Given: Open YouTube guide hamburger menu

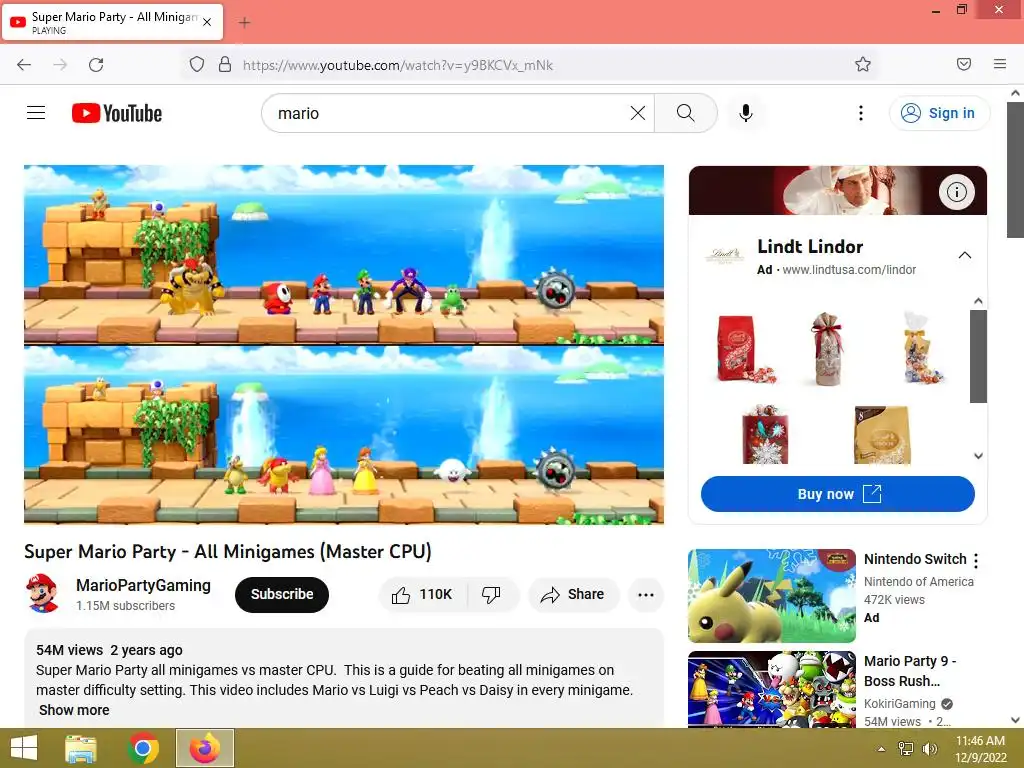Looking at the screenshot, I should [x=36, y=113].
